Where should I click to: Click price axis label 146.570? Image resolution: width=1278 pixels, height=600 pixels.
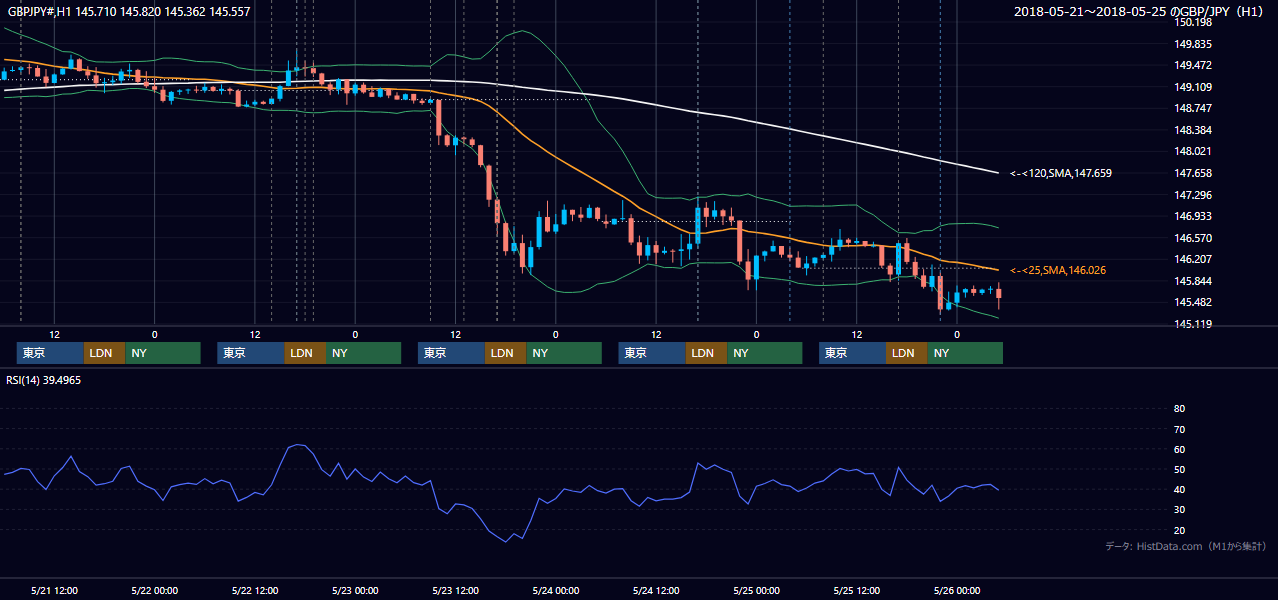(x=1193, y=238)
